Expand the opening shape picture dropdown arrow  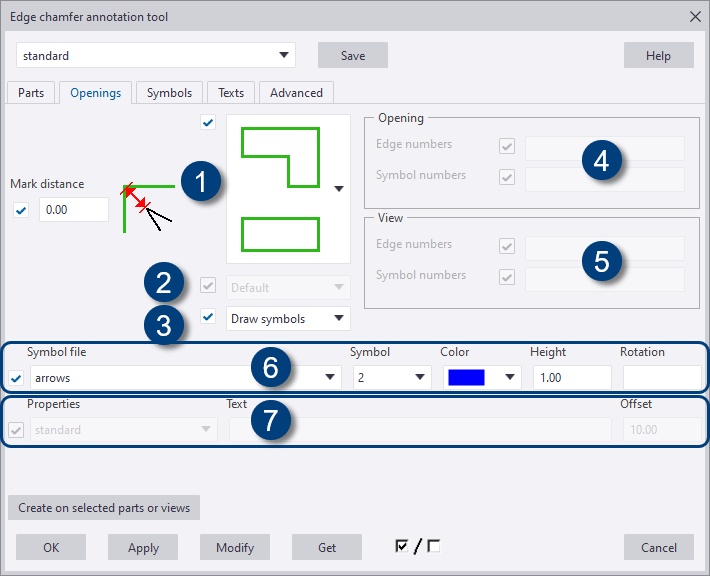coord(339,188)
